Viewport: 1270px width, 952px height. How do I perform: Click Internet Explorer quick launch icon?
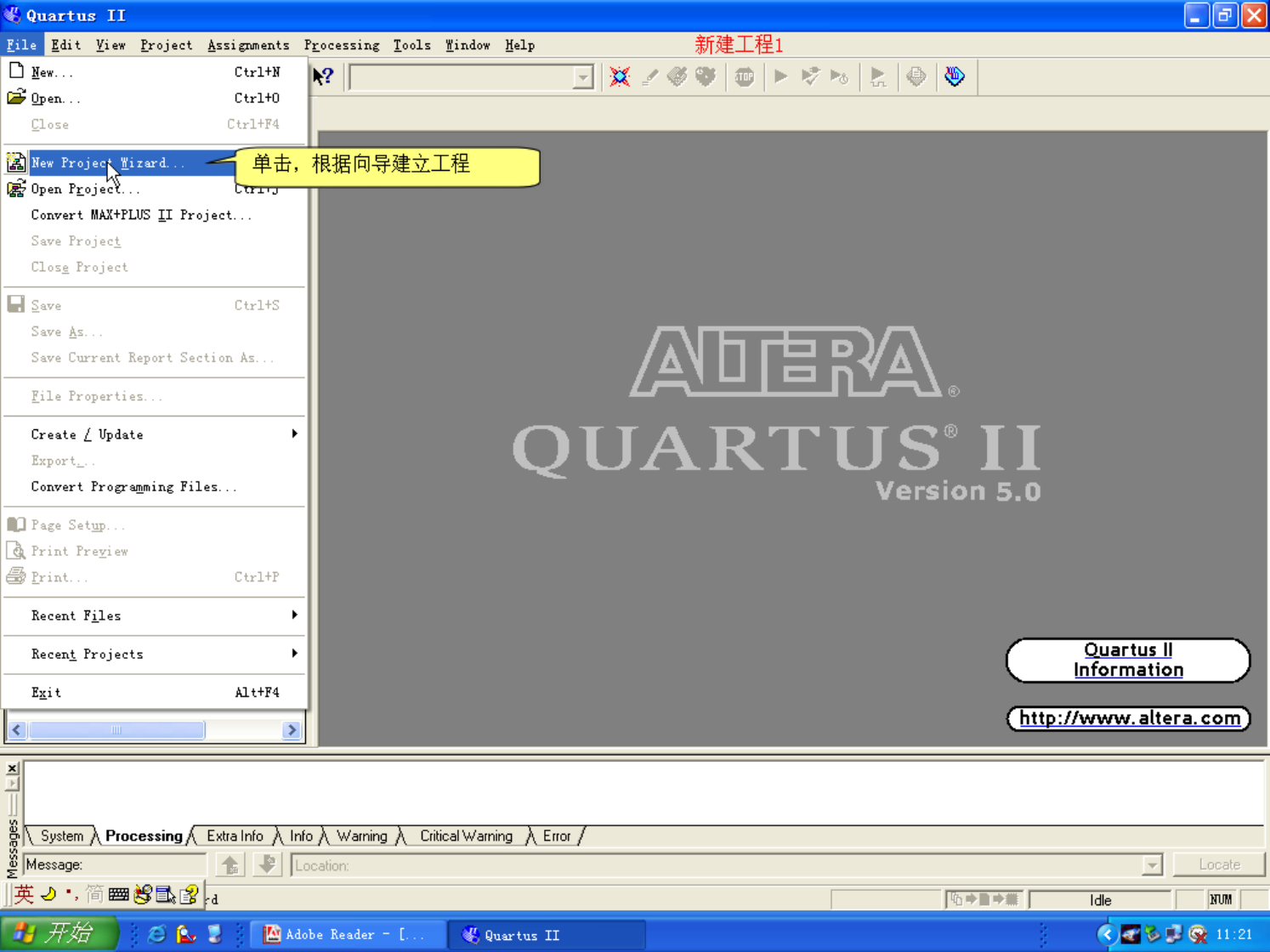[x=157, y=934]
